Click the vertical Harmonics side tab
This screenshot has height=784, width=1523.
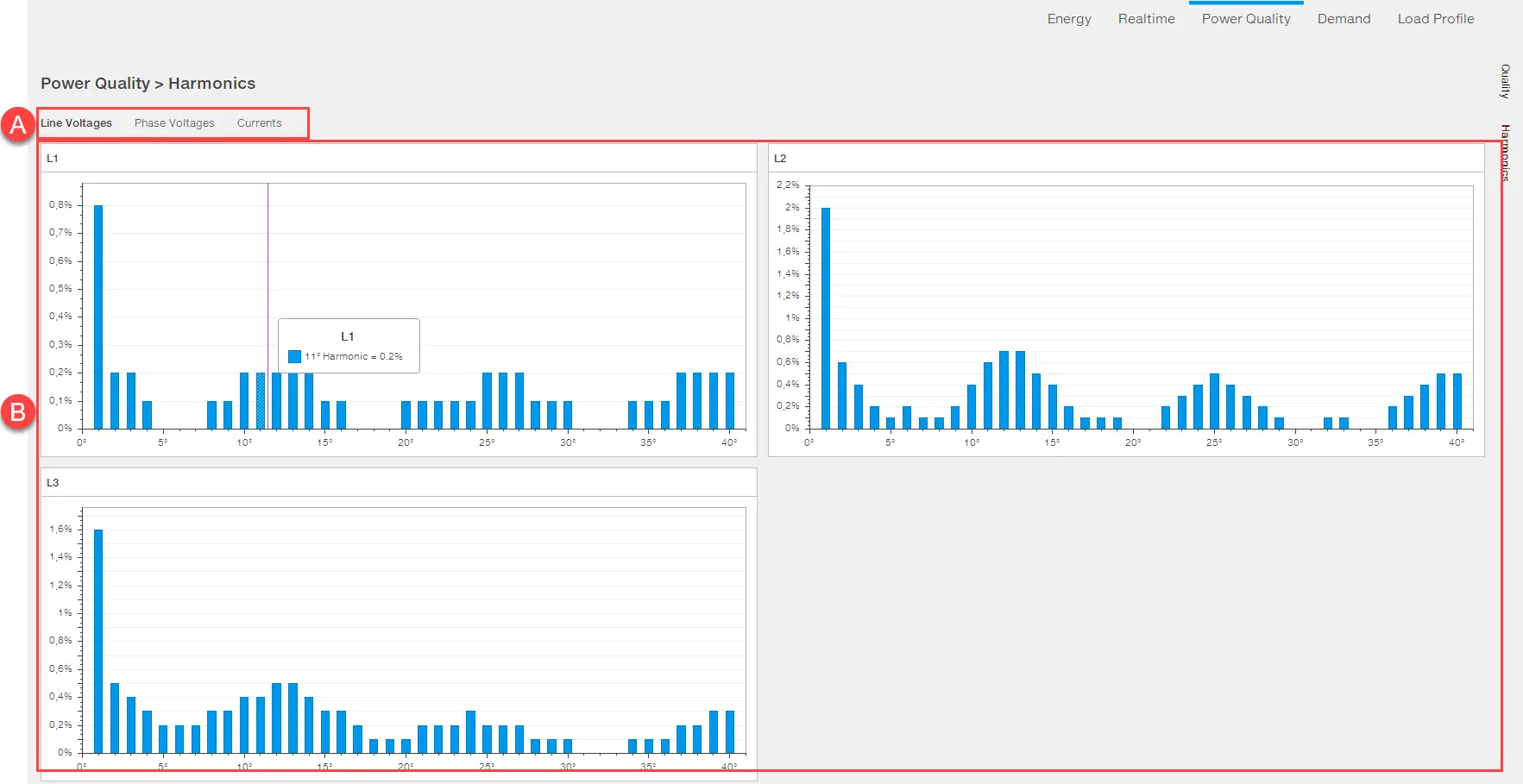point(1505,153)
